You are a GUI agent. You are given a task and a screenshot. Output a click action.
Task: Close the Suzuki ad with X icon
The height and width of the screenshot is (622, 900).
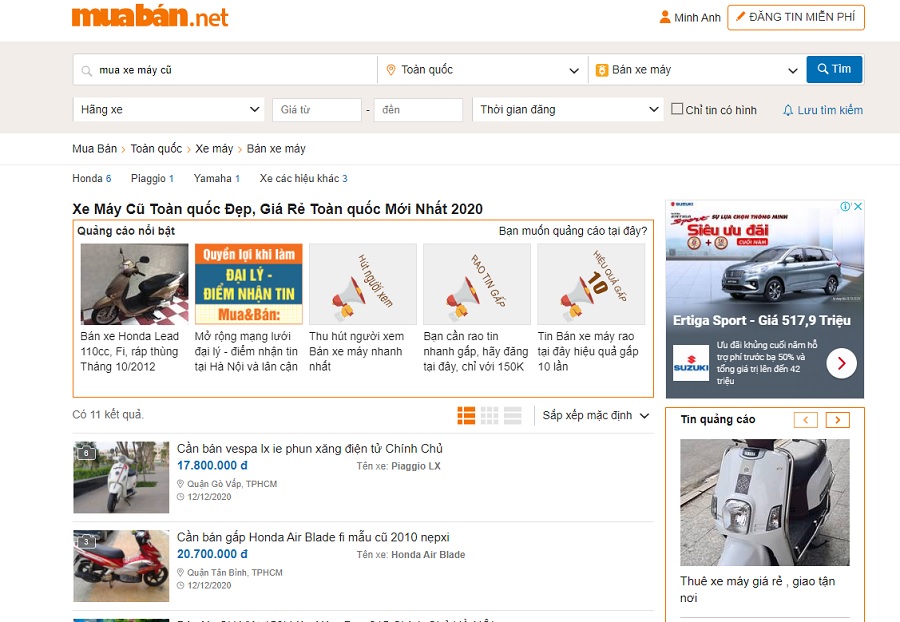858,207
